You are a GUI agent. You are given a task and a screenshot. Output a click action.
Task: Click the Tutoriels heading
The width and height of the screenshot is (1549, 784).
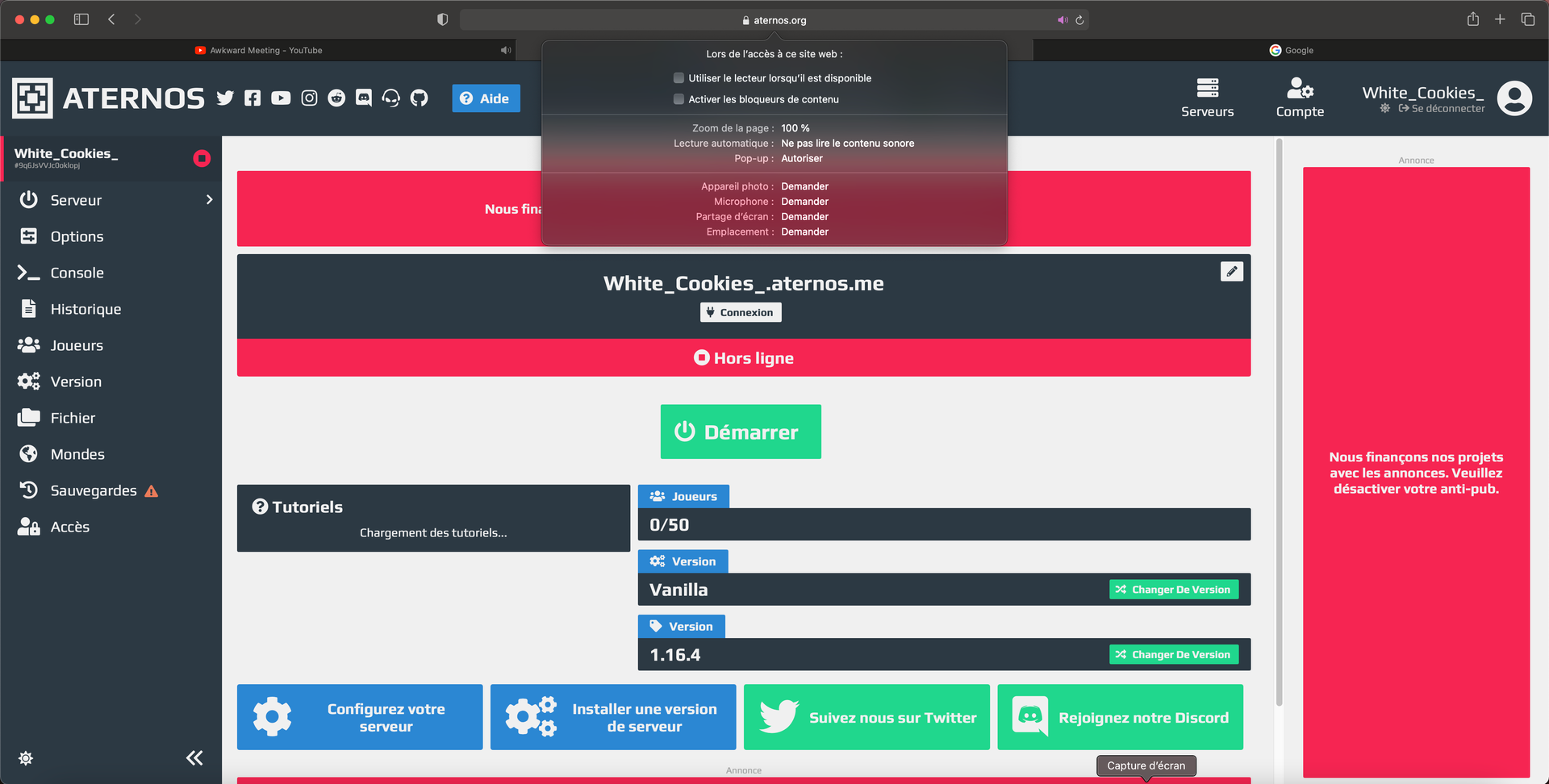[x=298, y=507]
